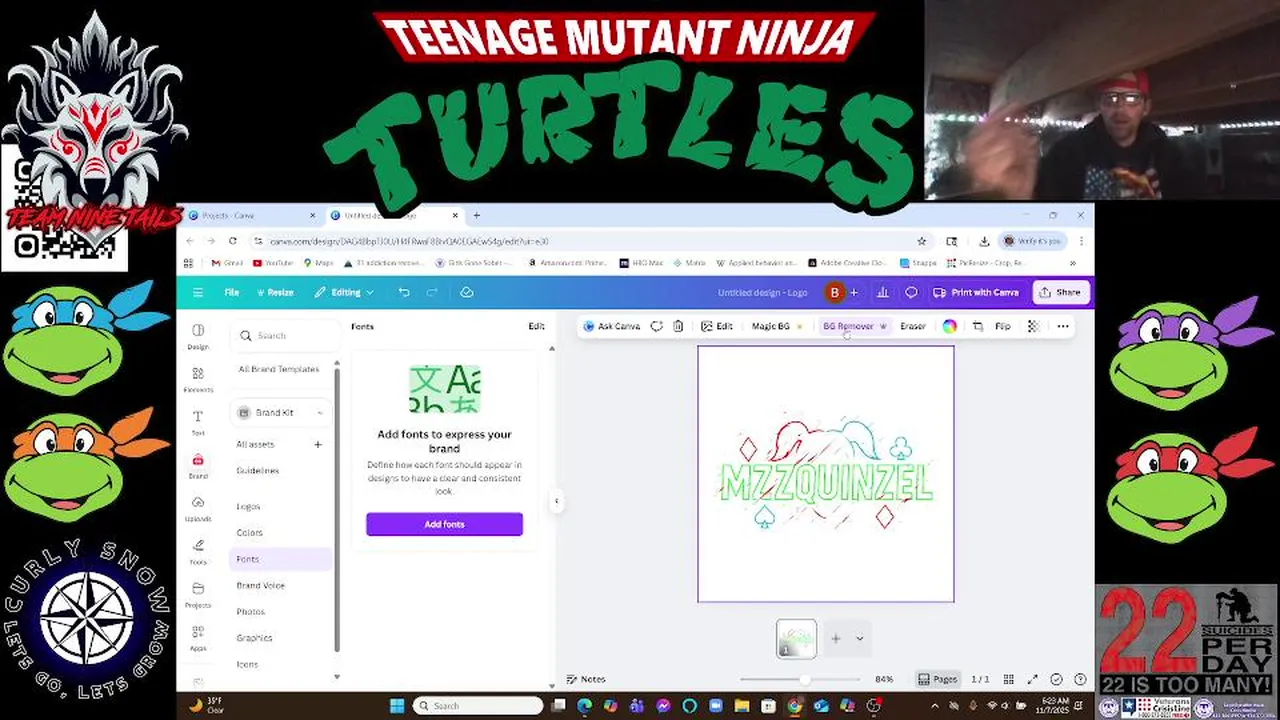Open the Guidelines brand section

(257, 470)
